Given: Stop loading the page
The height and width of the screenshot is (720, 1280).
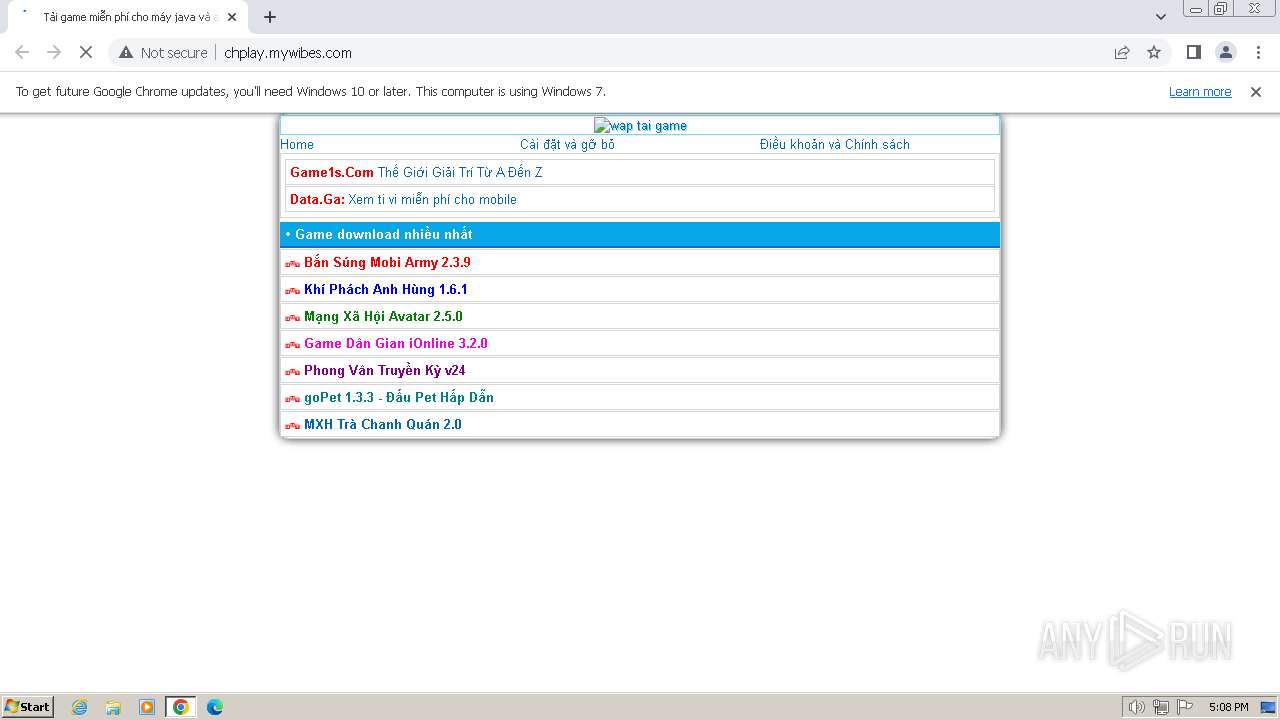Looking at the screenshot, I should tap(86, 53).
